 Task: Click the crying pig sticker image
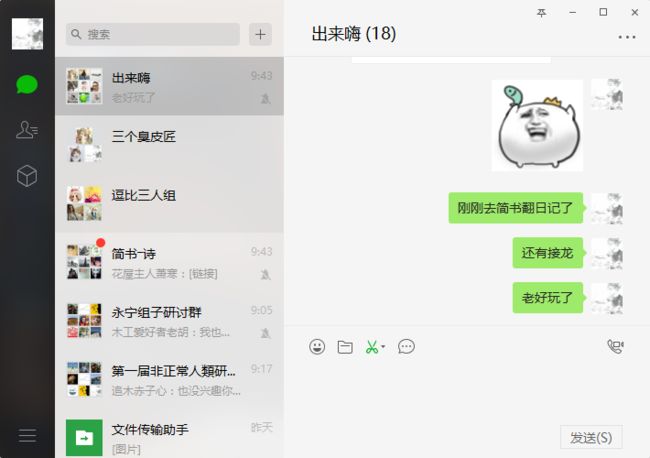537,126
